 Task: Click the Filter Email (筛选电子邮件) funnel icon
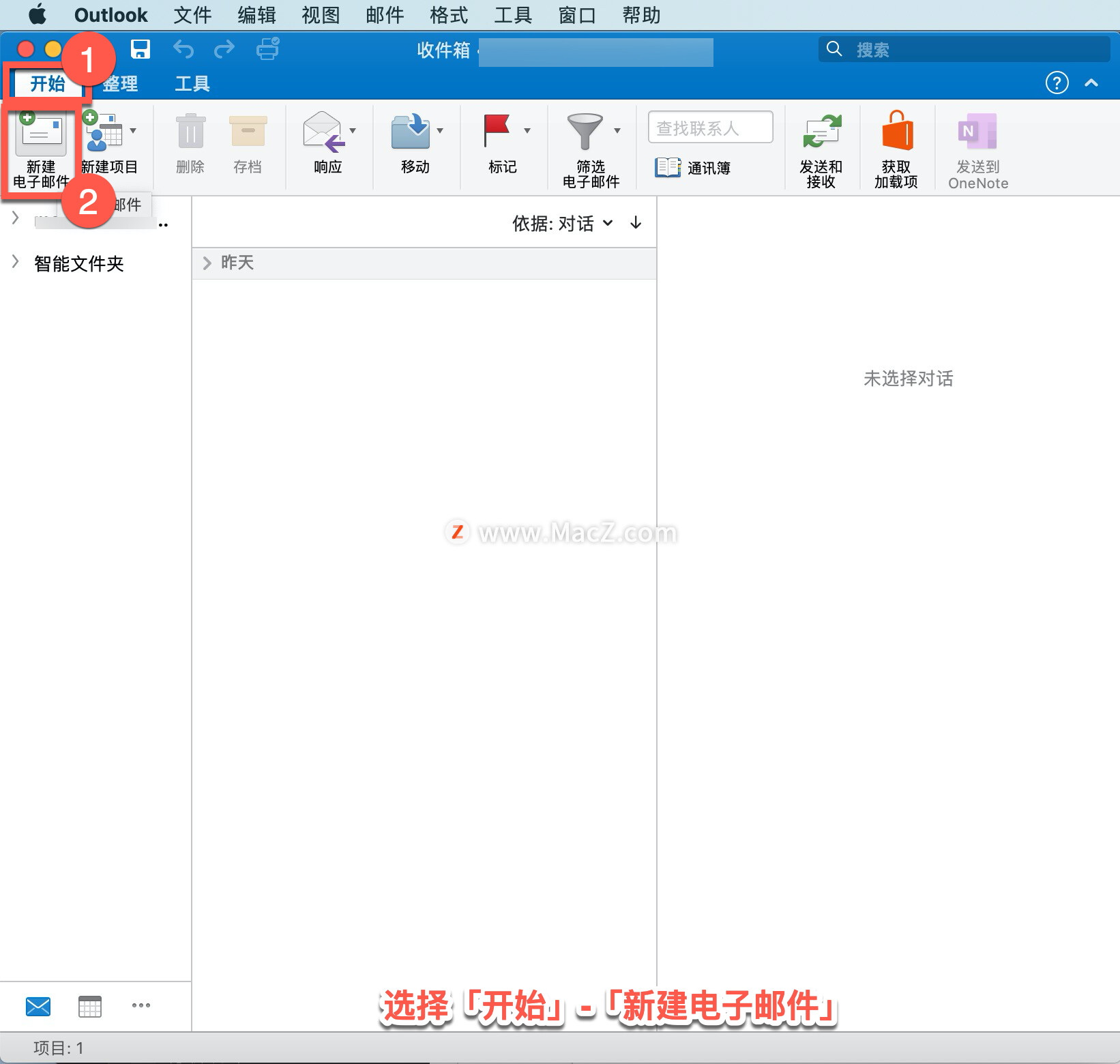(585, 131)
